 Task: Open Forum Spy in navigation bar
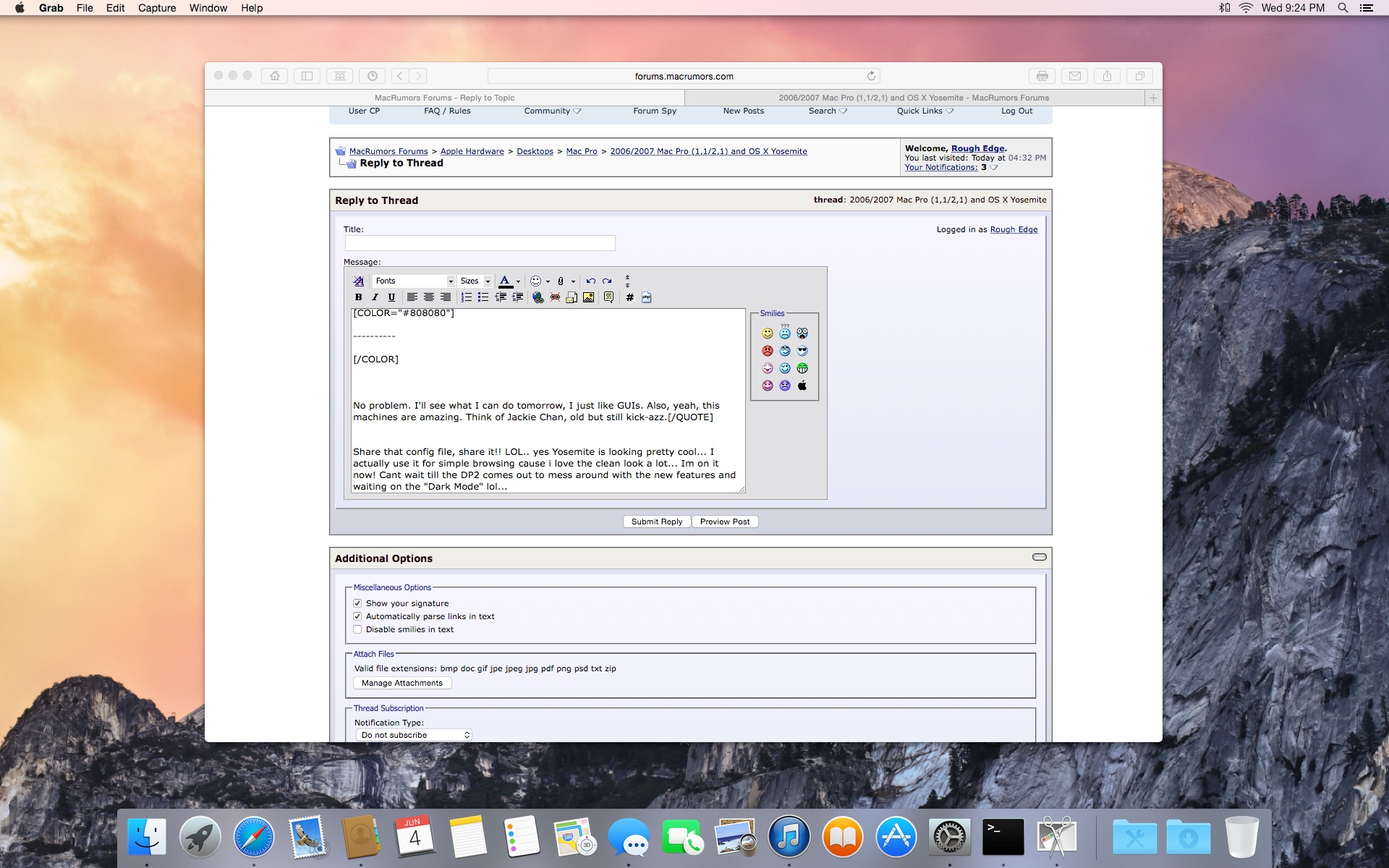tap(655, 111)
